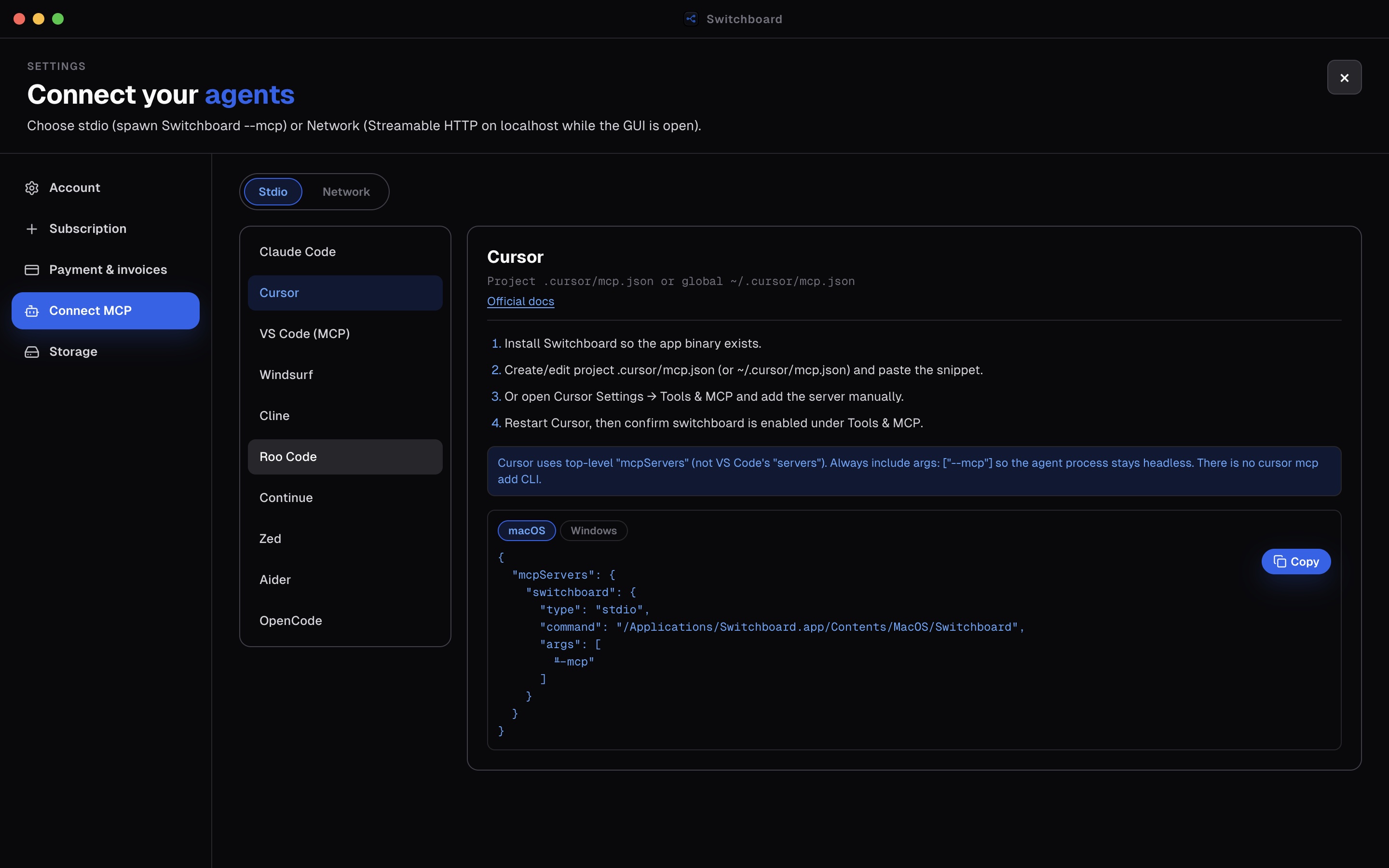Click the "mcpServers" line in code
Image resolution: width=1389 pixels, height=868 pixels.
pos(563,575)
